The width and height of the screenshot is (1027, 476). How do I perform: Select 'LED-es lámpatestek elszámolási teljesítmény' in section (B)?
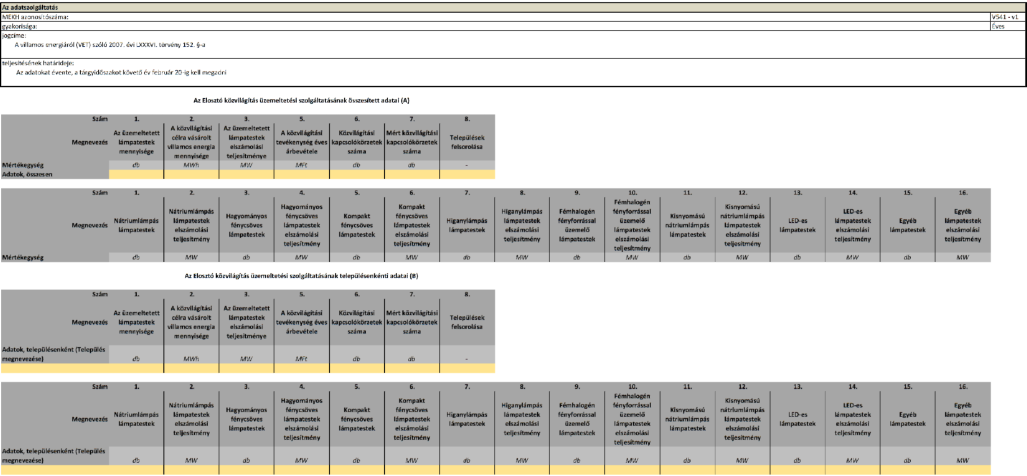click(852, 419)
